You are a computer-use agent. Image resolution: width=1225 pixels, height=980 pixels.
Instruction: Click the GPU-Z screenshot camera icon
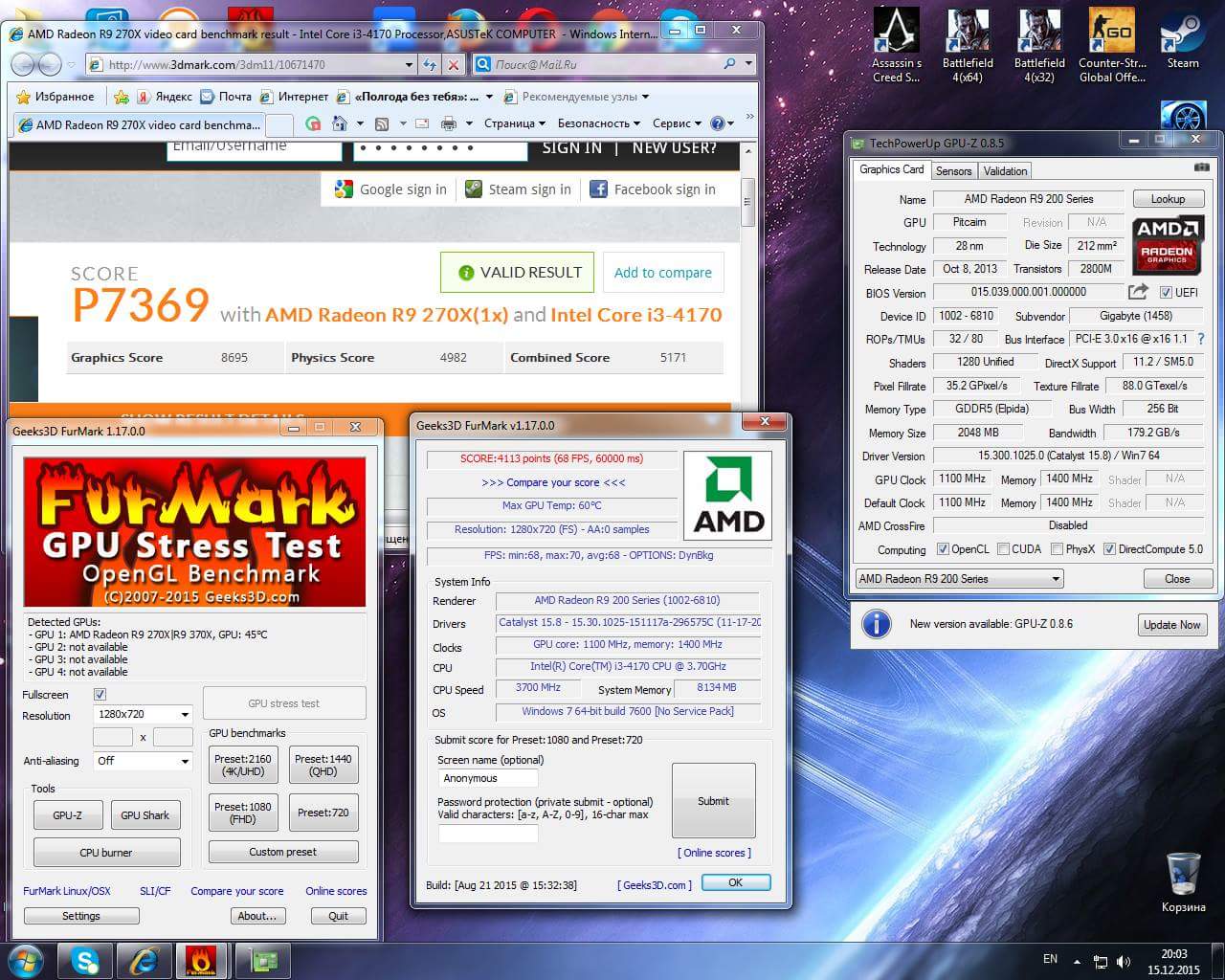pyautogui.click(x=1201, y=167)
